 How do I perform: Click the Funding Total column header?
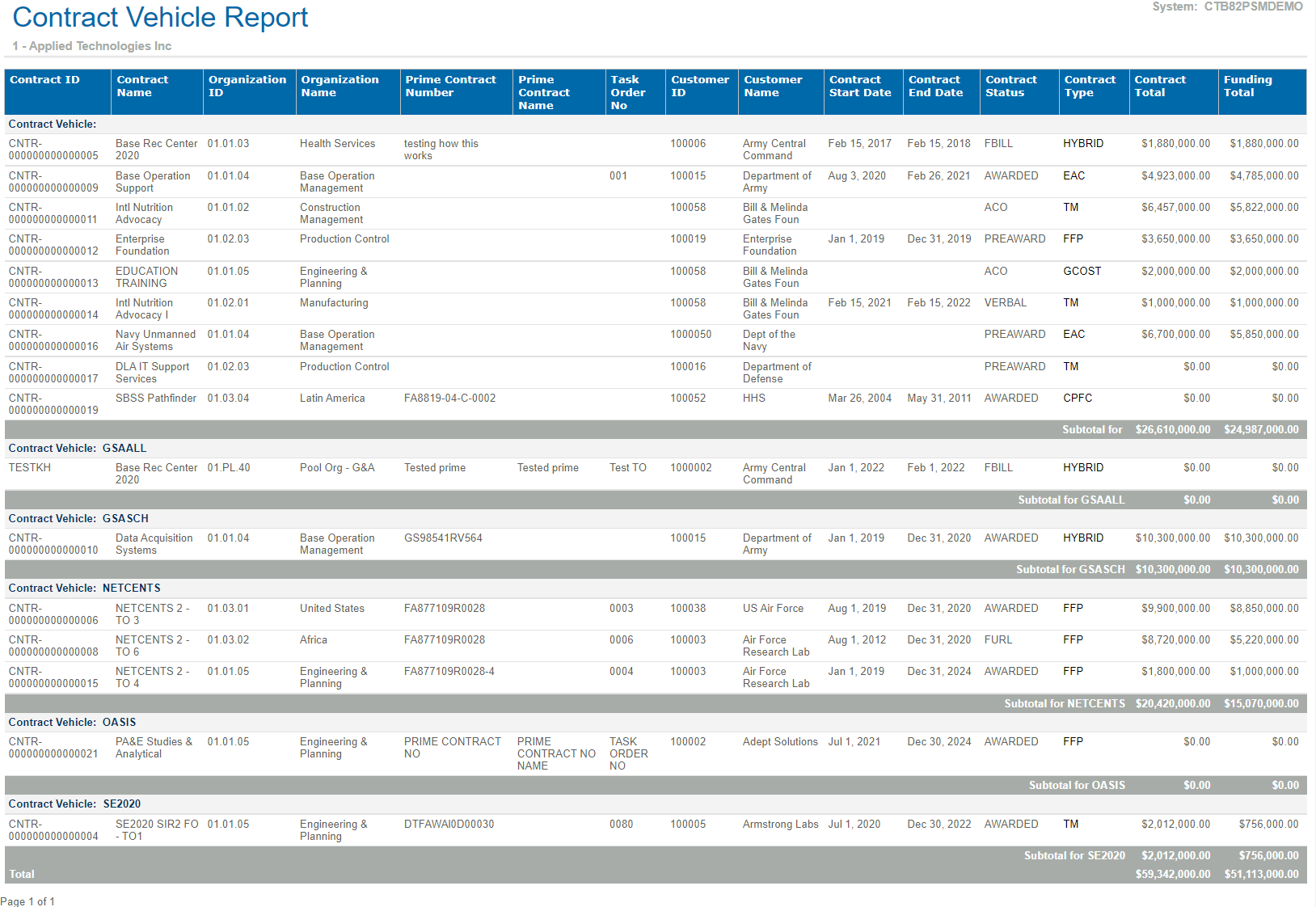pyautogui.click(x=1247, y=86)
